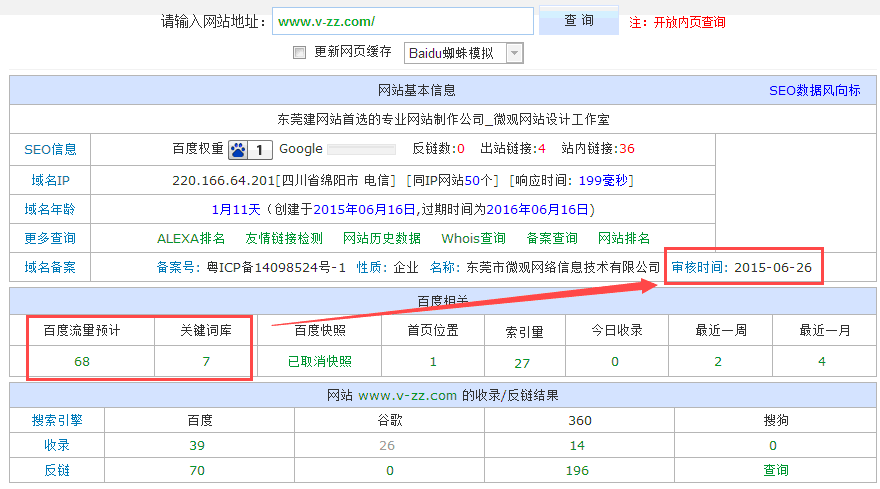Image resolution: width=880 pixels, height=489 pixels.
Task: Toggle the 更新网页缓存 checkbox
Action: click(x=300, y=53)
